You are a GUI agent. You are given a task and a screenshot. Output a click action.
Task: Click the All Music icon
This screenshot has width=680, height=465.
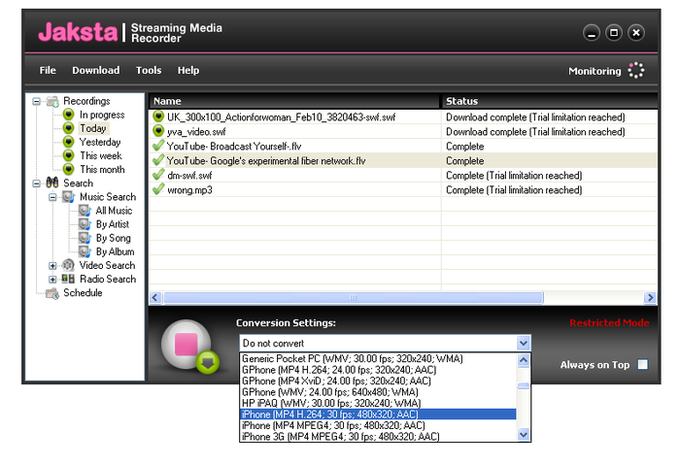pos(85,211)
